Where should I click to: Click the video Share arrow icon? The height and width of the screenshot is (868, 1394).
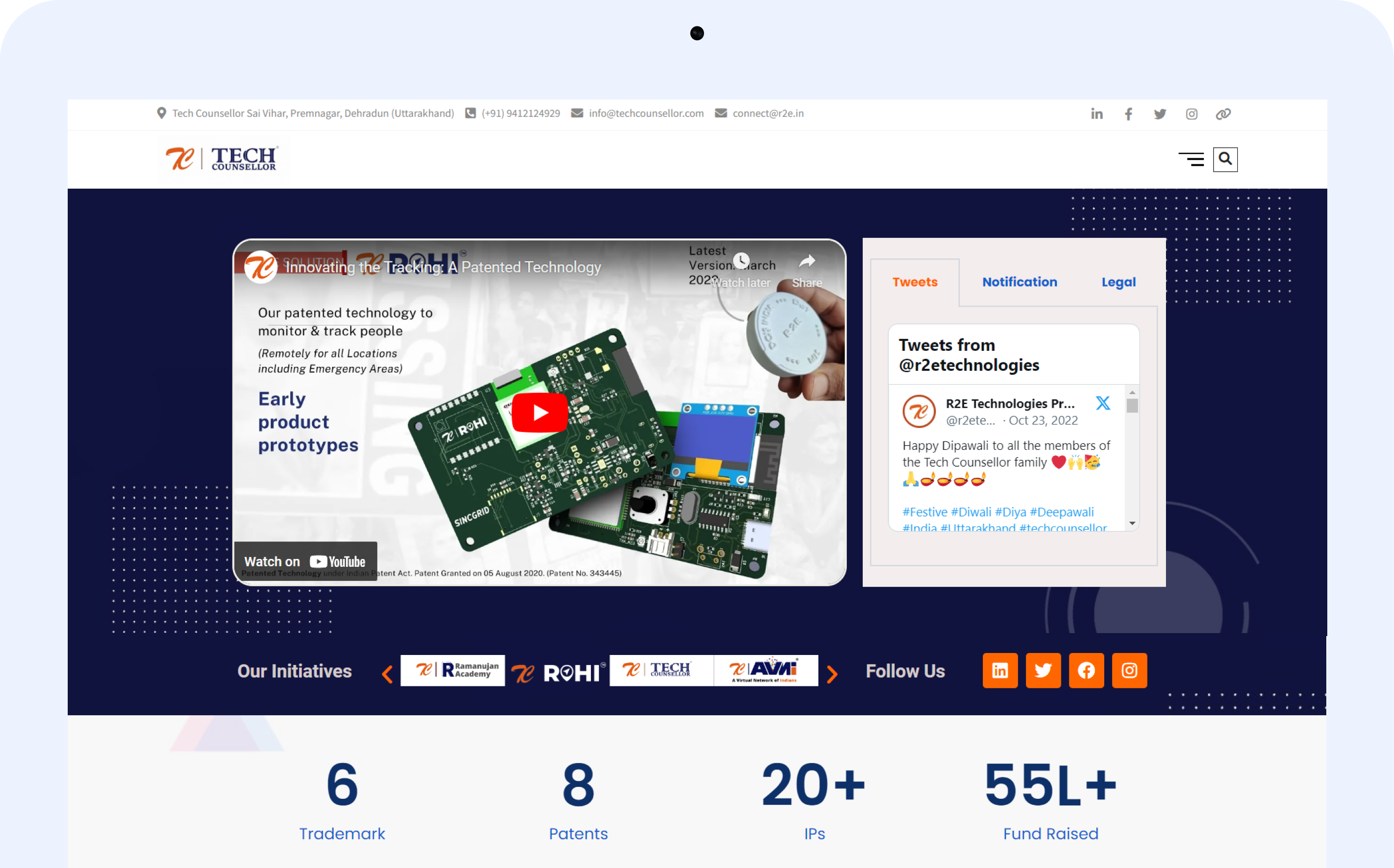[807, 262]
